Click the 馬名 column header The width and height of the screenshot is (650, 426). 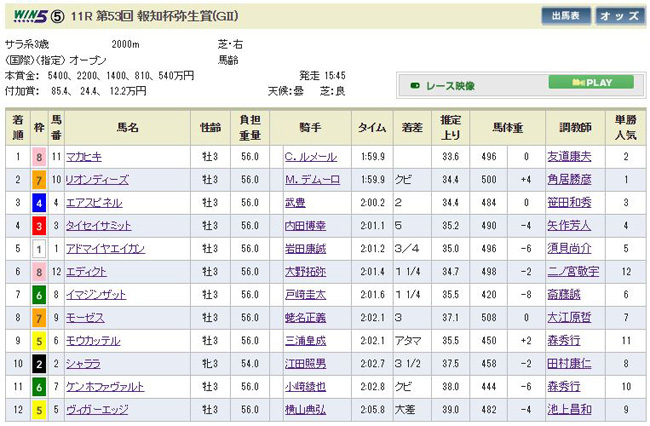pos(128,126)
